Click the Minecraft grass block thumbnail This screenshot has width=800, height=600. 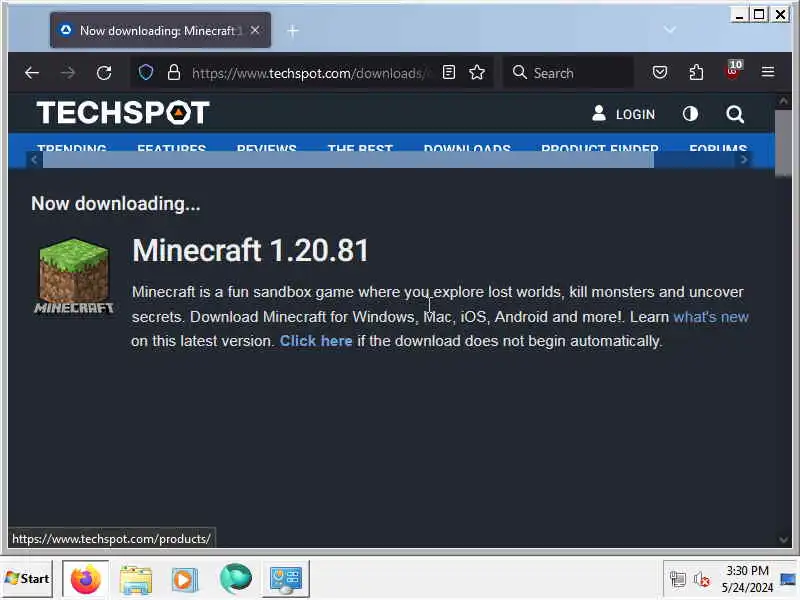pos(74,276)
